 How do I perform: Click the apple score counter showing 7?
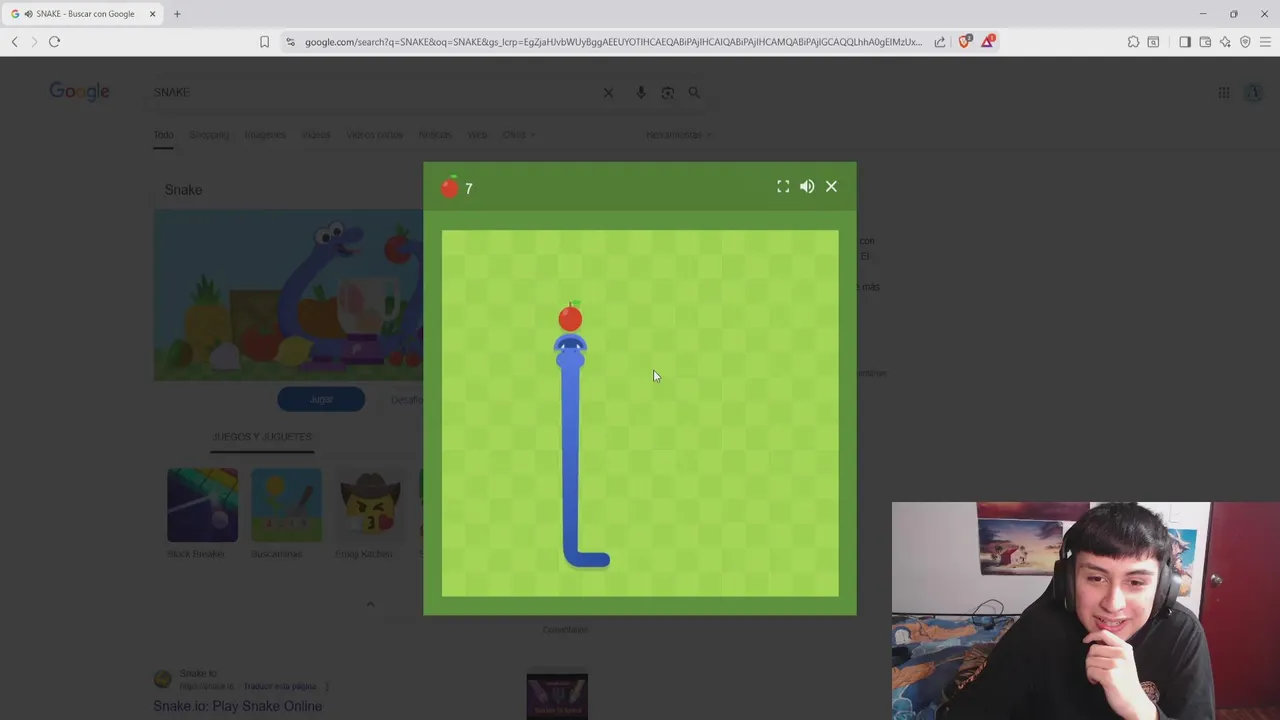click(x=456, y=187)
